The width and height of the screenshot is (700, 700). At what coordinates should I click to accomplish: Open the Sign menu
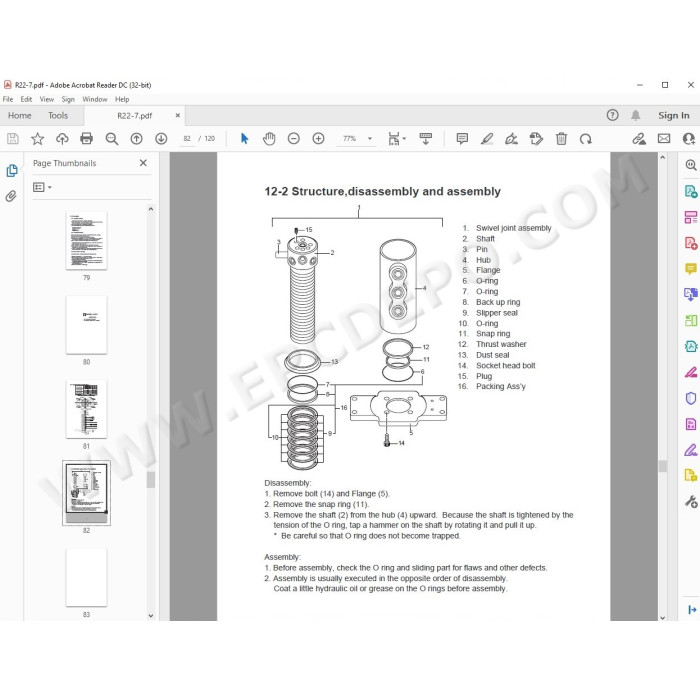[68, 99]
